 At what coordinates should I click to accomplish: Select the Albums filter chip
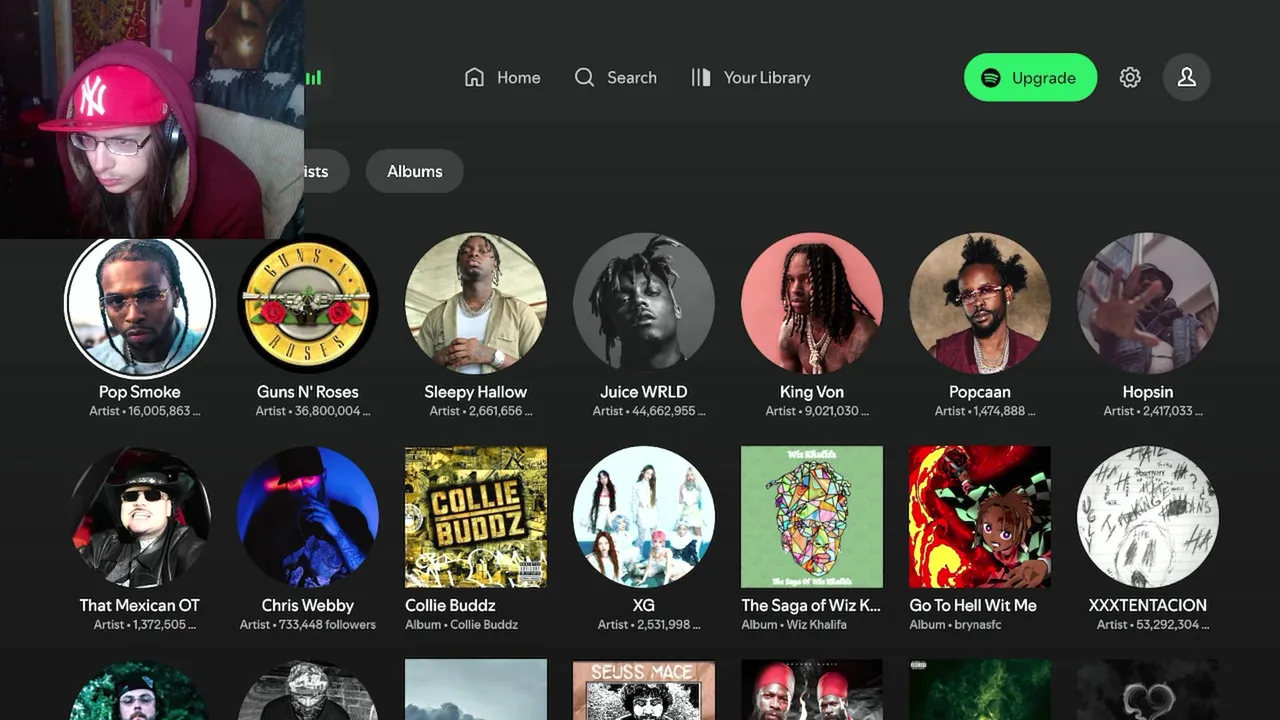click(x=414, y=171)
